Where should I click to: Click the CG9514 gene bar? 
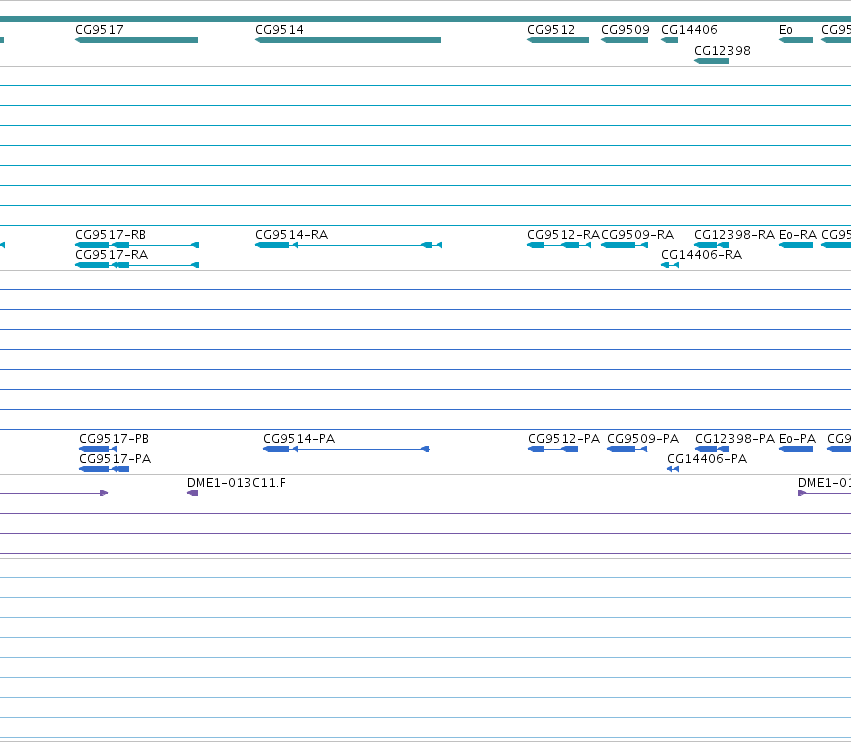(348, 40)
